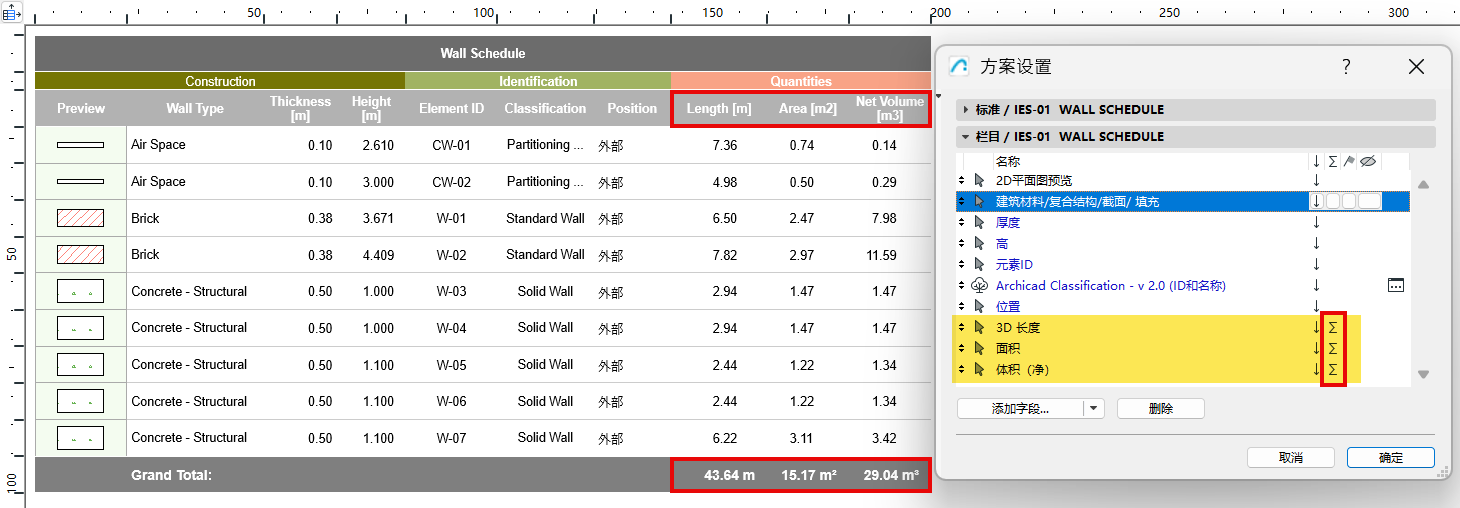1460x508 pixels.
Task: Click the sort arrow for 元素ID field
Action: pyautogui.click(x=1316, y=265)
